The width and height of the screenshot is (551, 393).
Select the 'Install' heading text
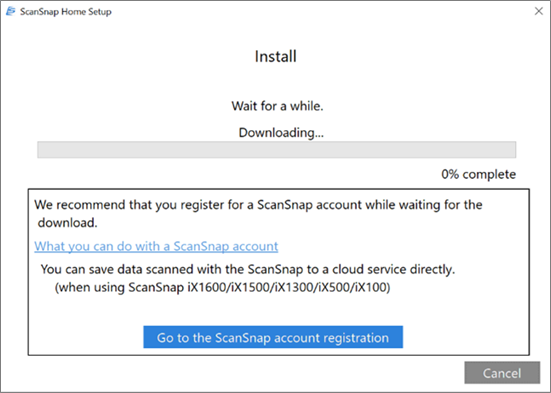[x=276, y=56]
